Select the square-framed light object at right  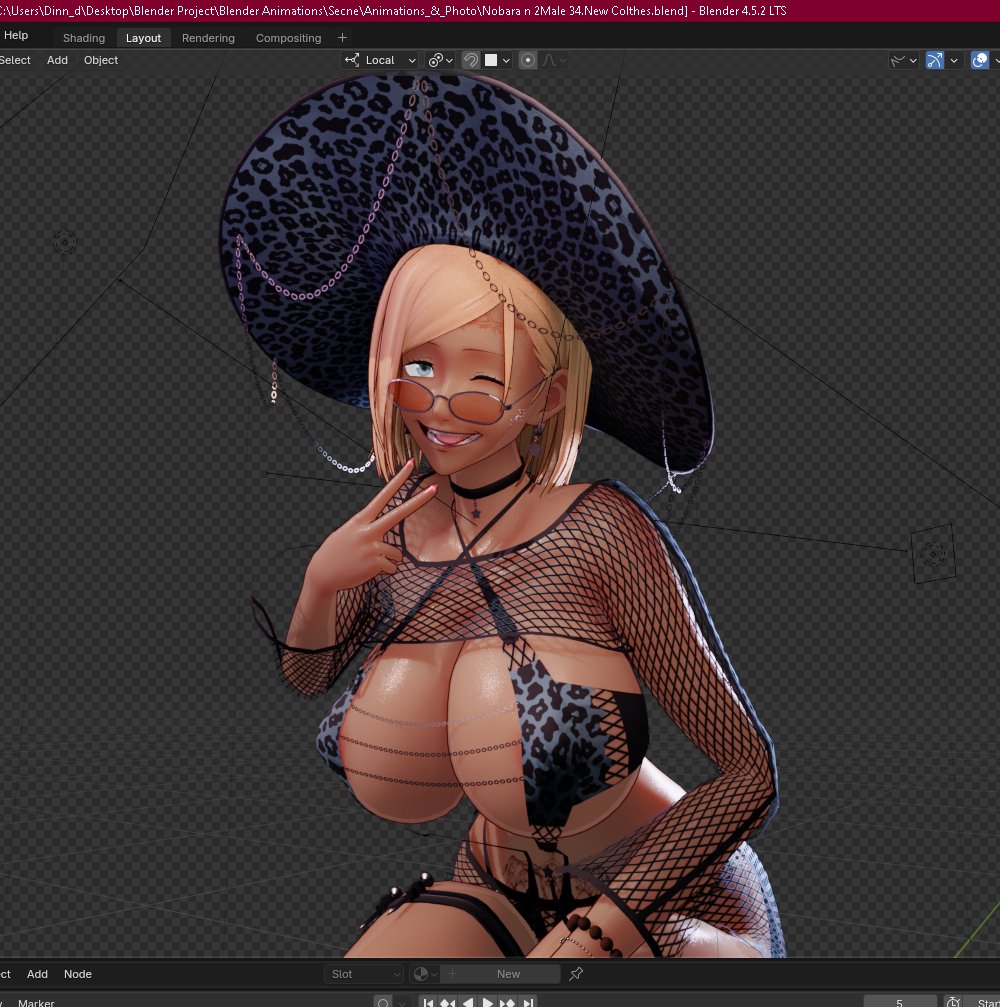point(933,553)
